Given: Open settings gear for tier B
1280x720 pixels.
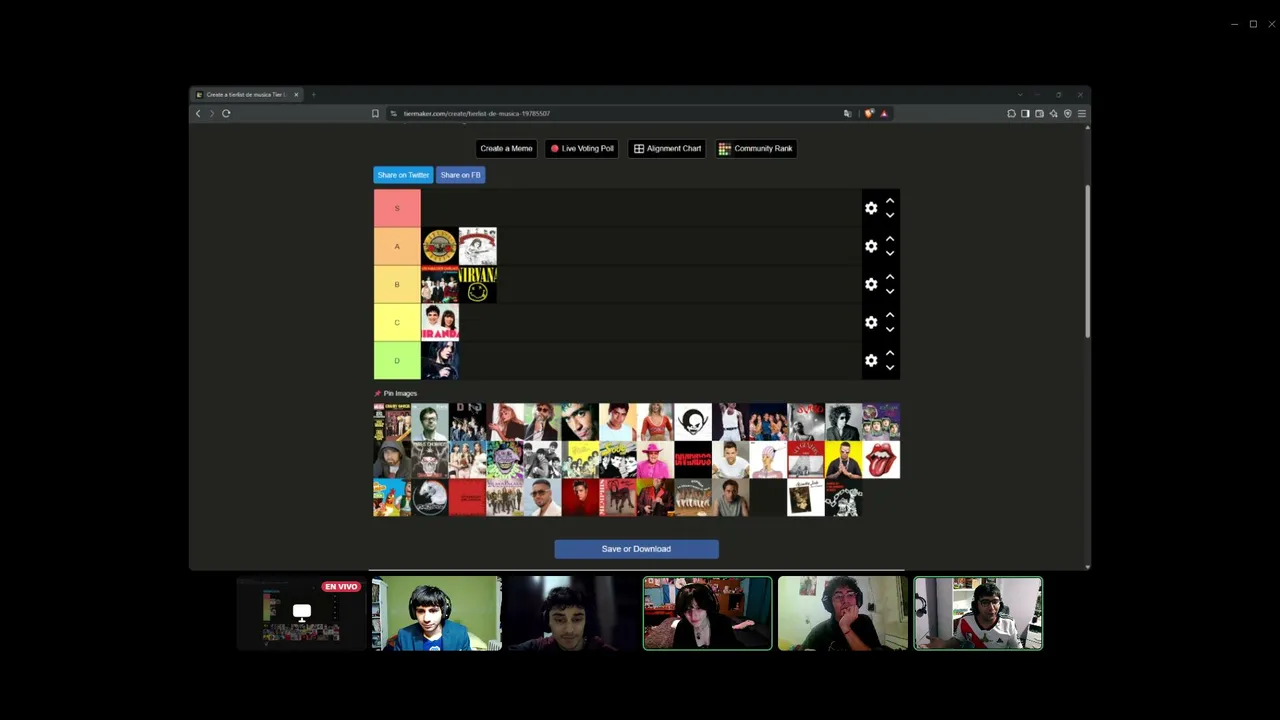Looking at the screenshot, I should 871,284.
